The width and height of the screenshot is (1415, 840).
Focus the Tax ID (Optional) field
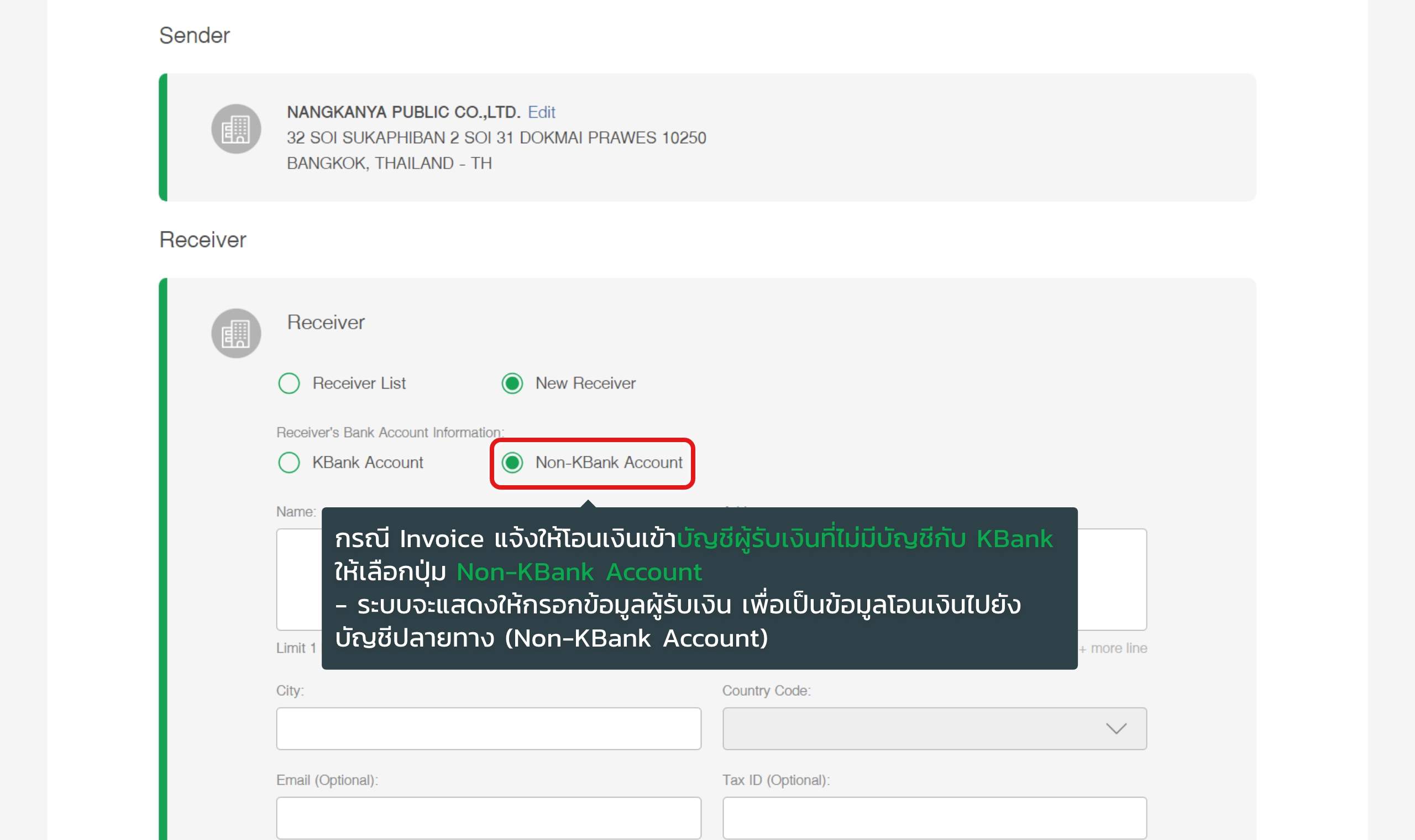pos(934,818)
